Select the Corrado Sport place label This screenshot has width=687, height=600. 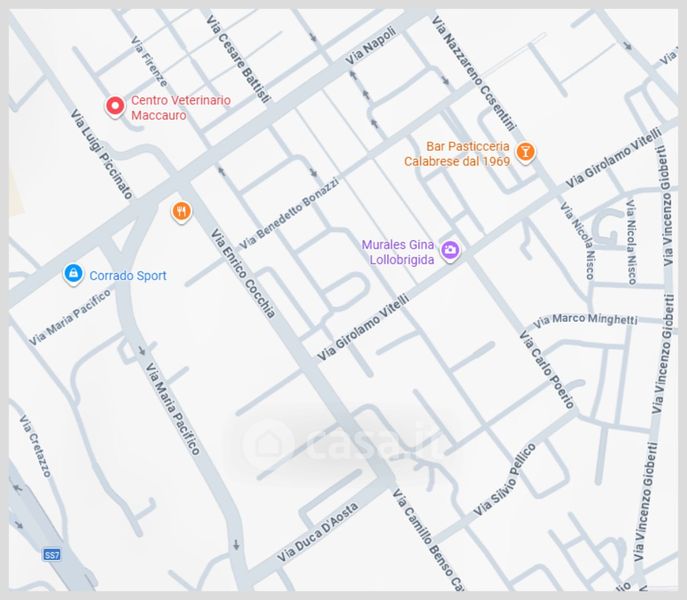point(128,276)
